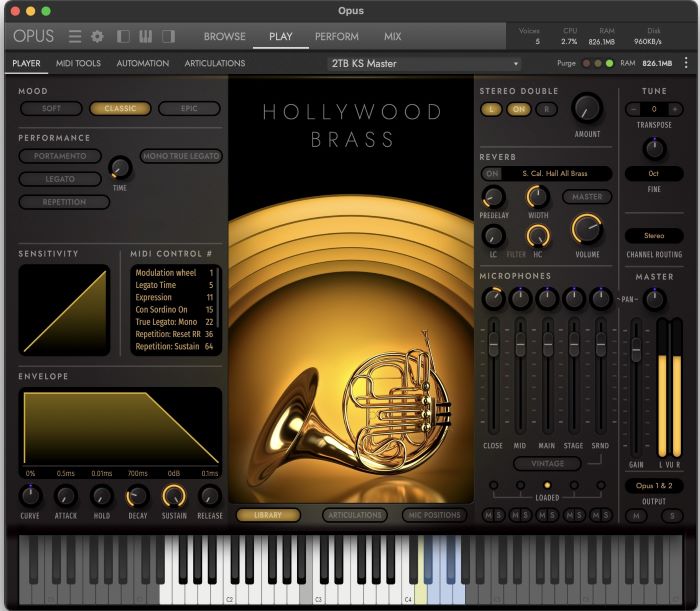Click the Reverb MASTER button
The width and height of the screenshot is (700, 611).
[x=587, y=197]
